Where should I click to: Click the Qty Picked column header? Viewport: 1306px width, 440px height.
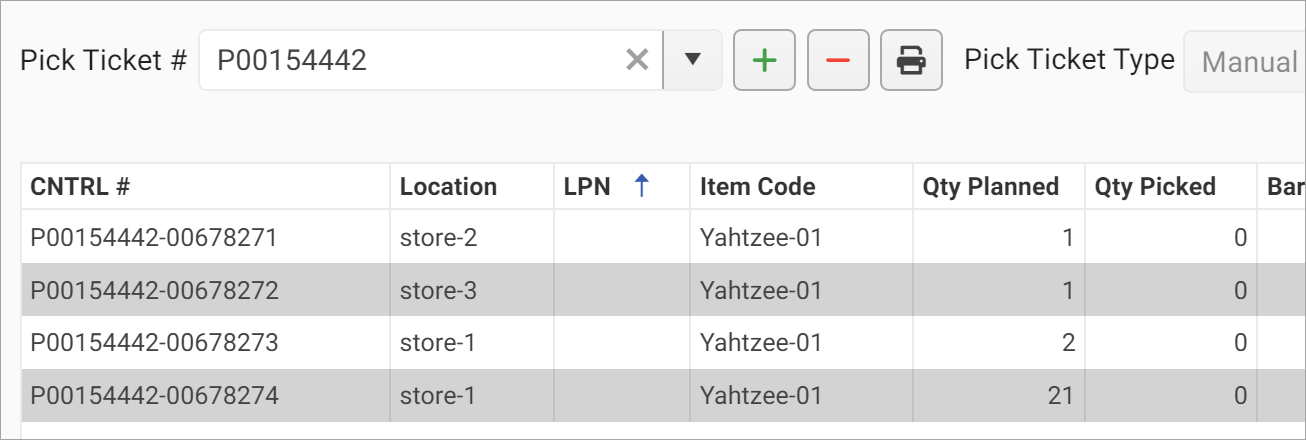point(1155,187)
